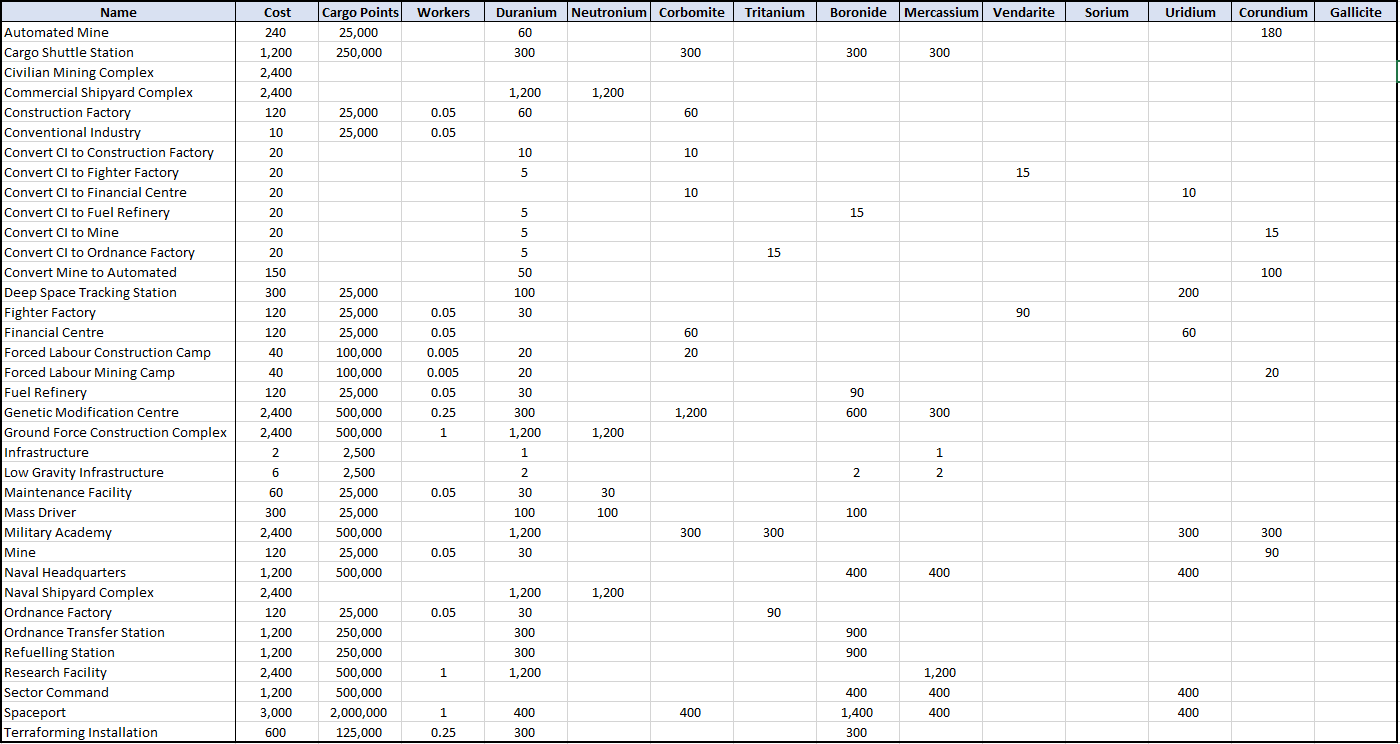Select the Mercassium column header

click(940, 12)
